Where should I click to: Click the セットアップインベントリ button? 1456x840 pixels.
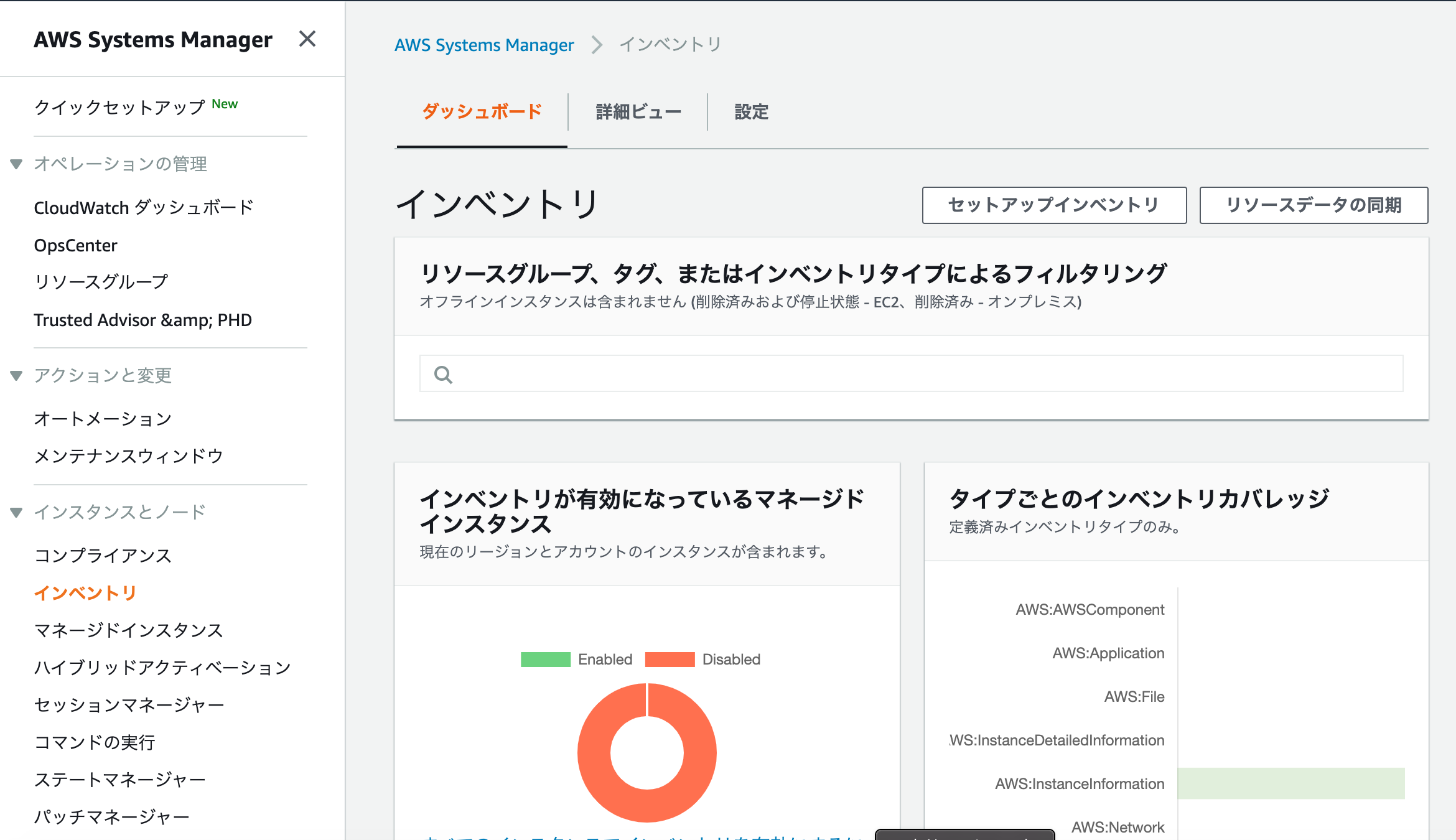(1054, 205)
